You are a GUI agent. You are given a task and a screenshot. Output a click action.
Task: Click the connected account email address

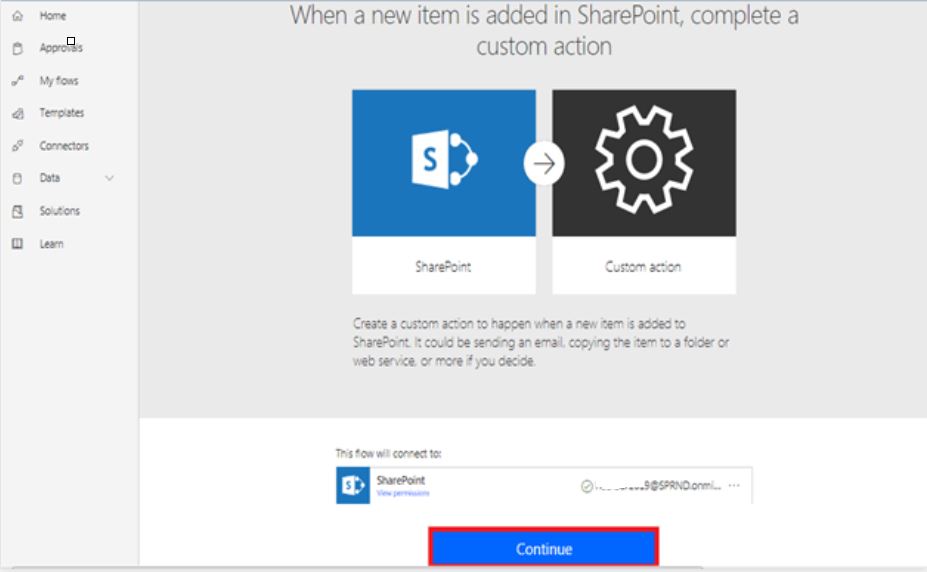coord(658,486)
